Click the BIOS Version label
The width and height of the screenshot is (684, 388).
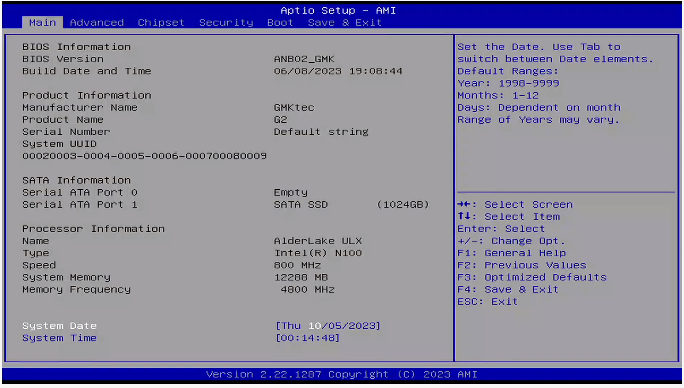[x=63, y=59]
